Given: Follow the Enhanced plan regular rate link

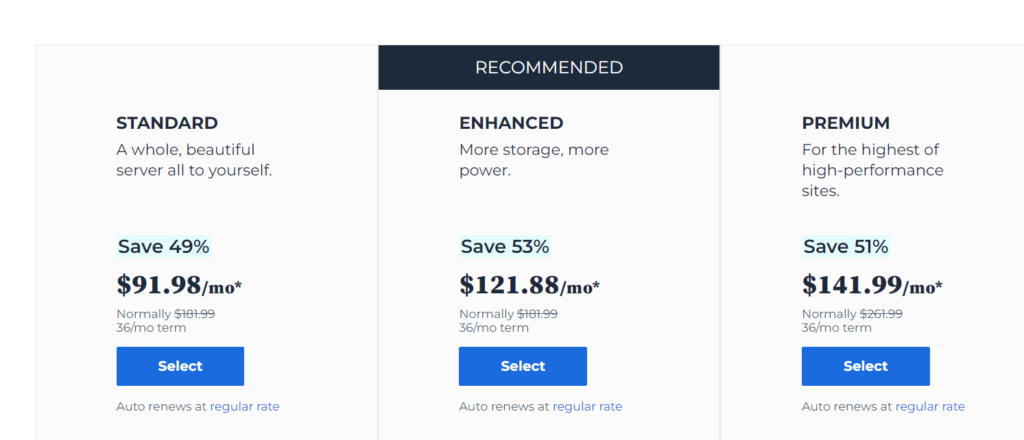Looking at the screenshot, I should point(587,406).
